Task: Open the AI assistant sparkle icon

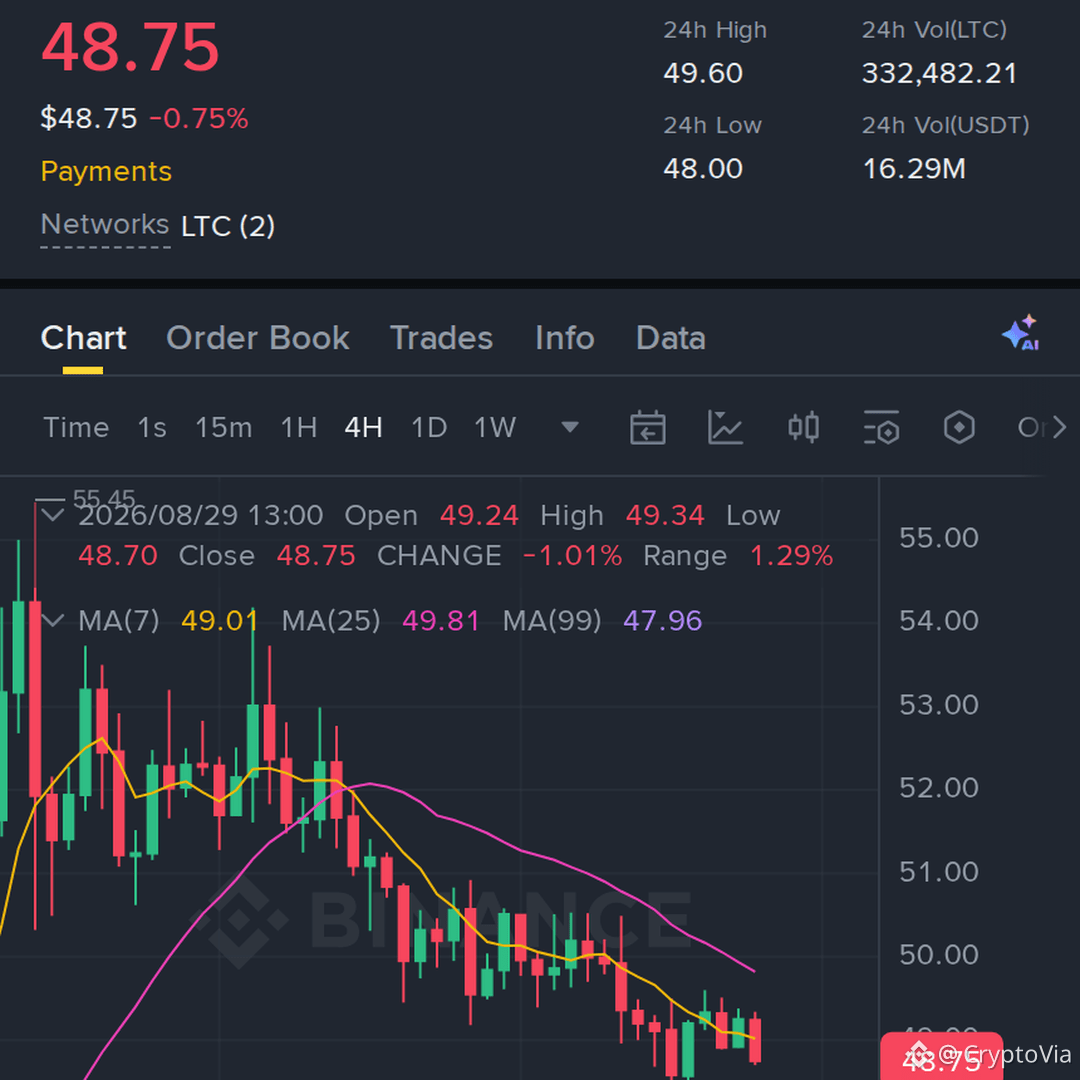Action: click(1021, 333)
